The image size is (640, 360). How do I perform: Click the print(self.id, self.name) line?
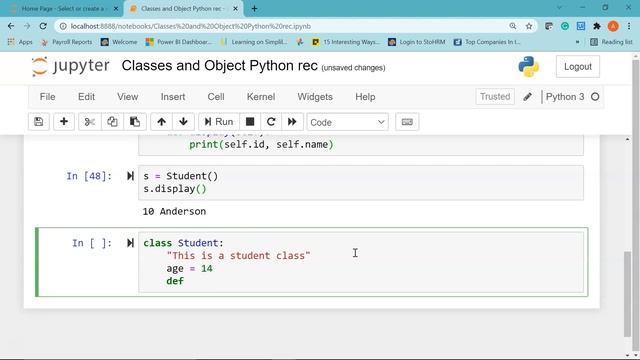point(261,144)
